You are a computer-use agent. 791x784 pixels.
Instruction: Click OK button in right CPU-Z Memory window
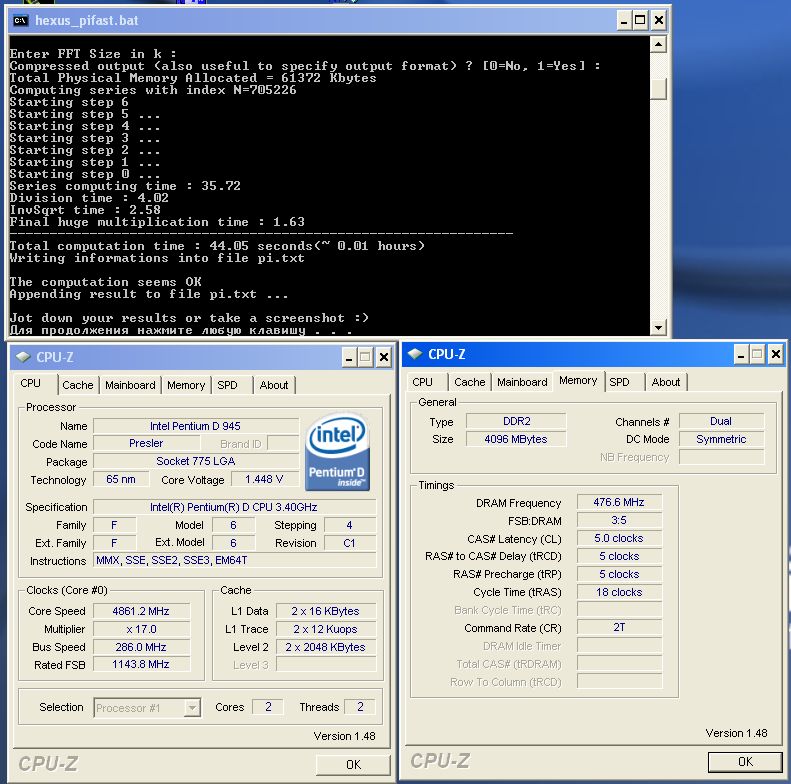[745, 762]
